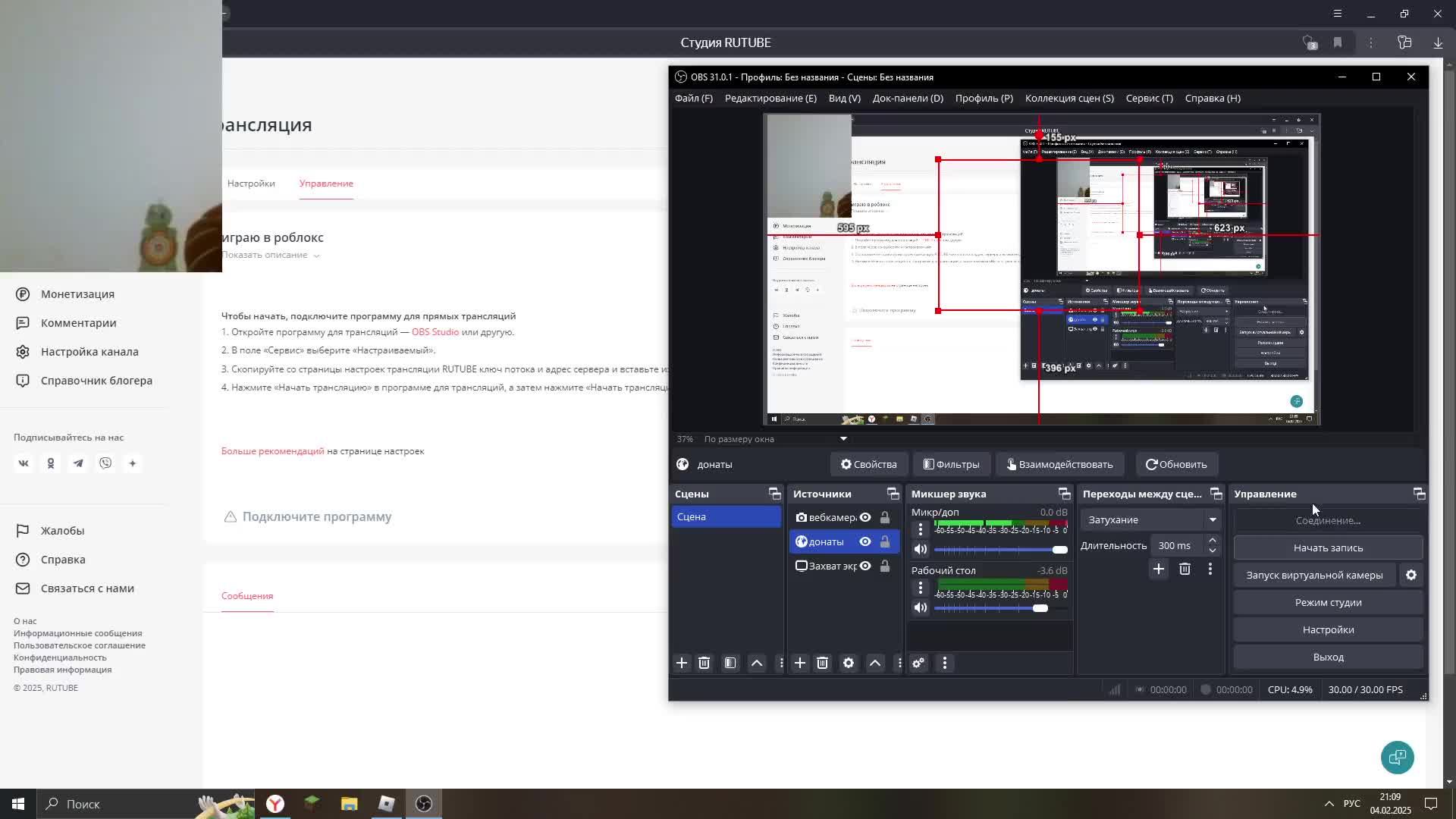The height and width of the screenshot is (819, 1456).
Task: Open advanced audio properties gears icon
Action: pyautogui.click(x=918, y=663)
